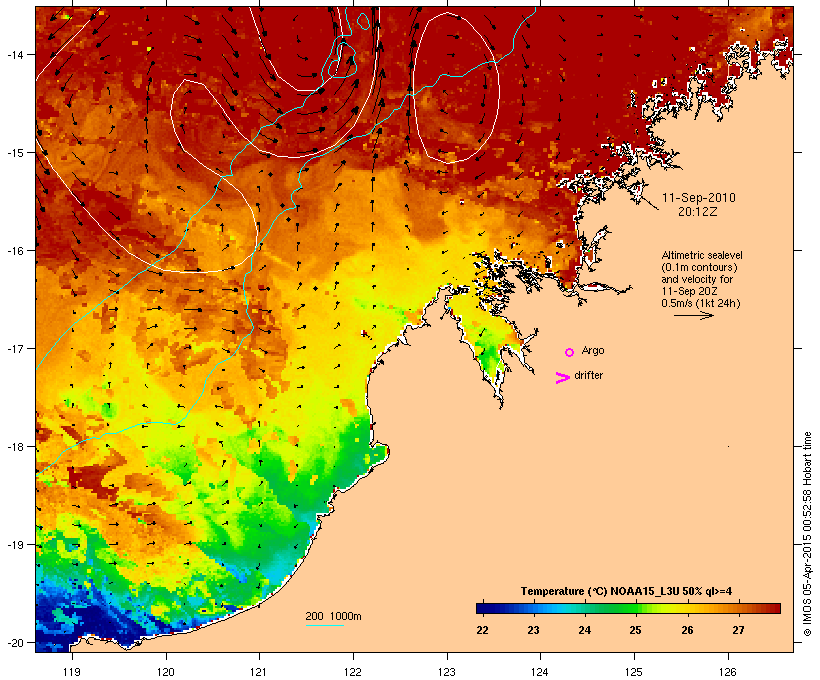The width and height of the screenshot is (820, 680).
Task: Click the 'and velocity for' text
Action: (x=697, y=279)
